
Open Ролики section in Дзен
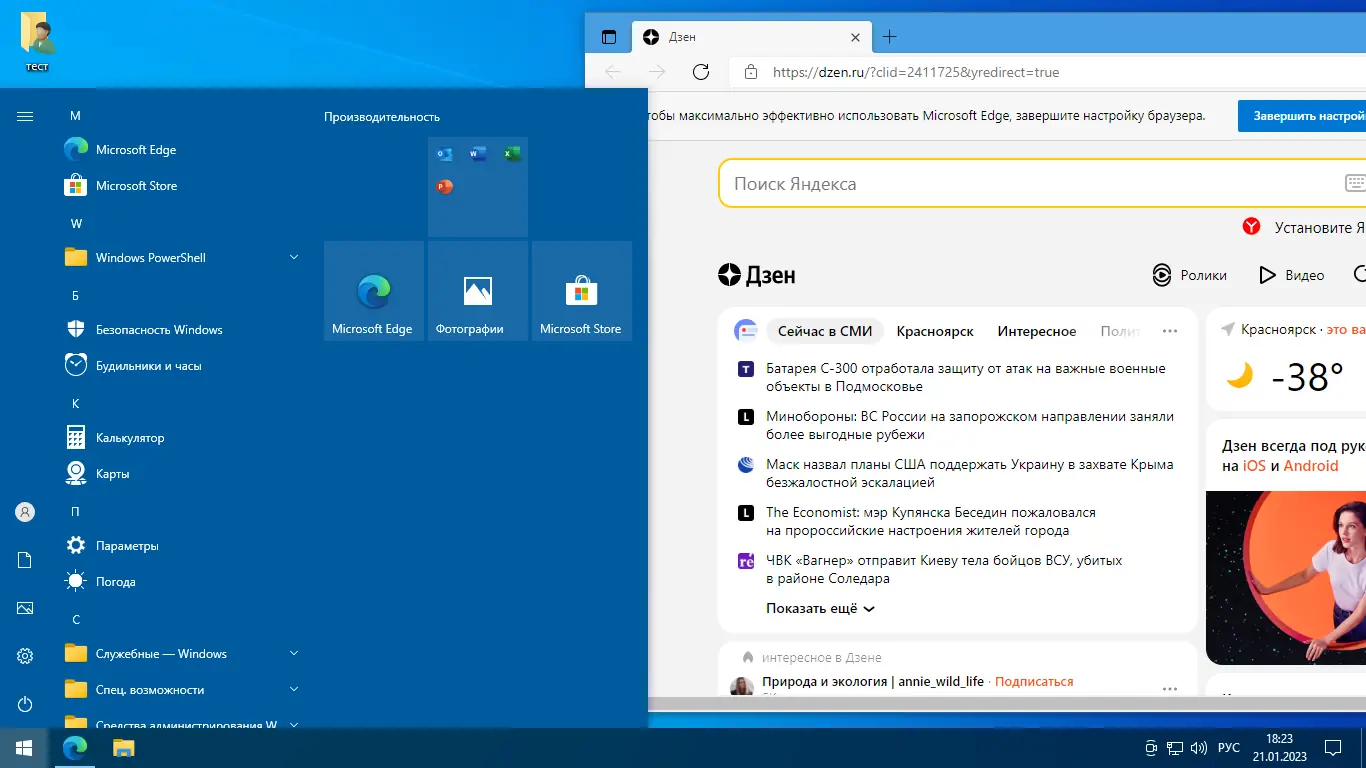point(1190,275)
